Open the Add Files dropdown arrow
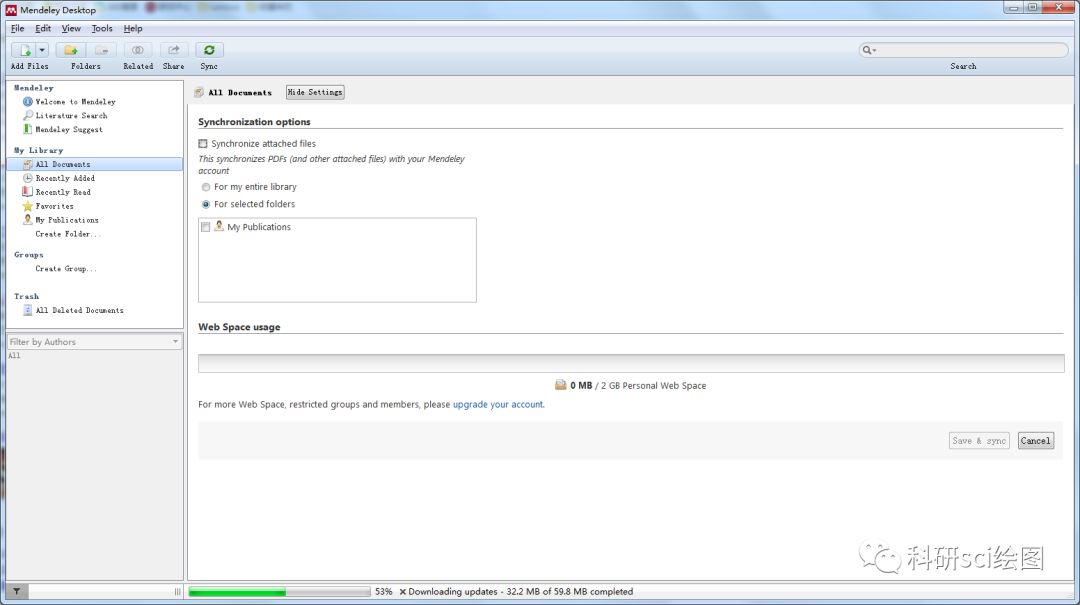 point(42,50)
